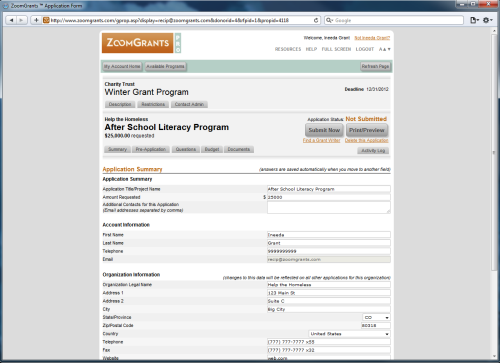This screenshot has height=363, width=500.
Task: Click the browser address bar URL
Action: pos(170,20)
